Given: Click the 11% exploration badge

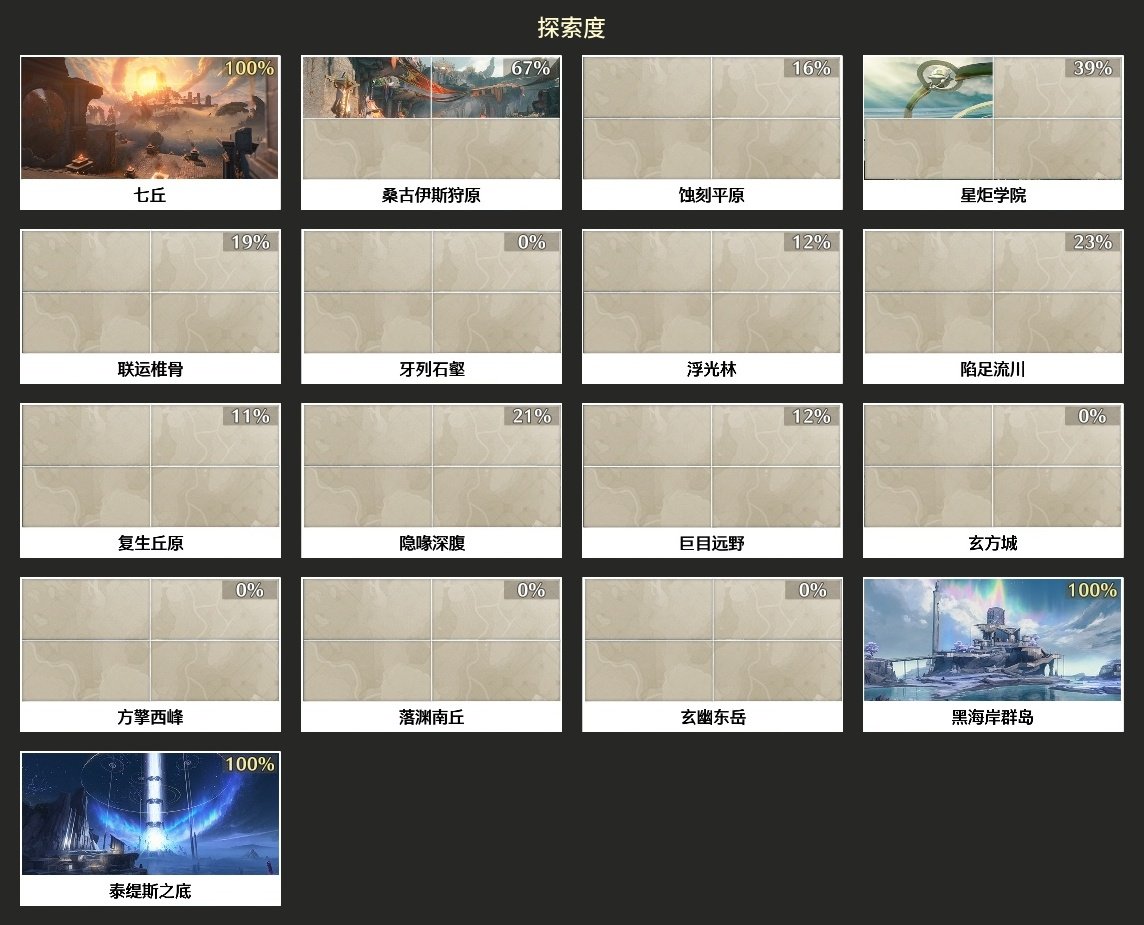Looking at the screenshot, I should pyautogui.click(x=250, y=416).
